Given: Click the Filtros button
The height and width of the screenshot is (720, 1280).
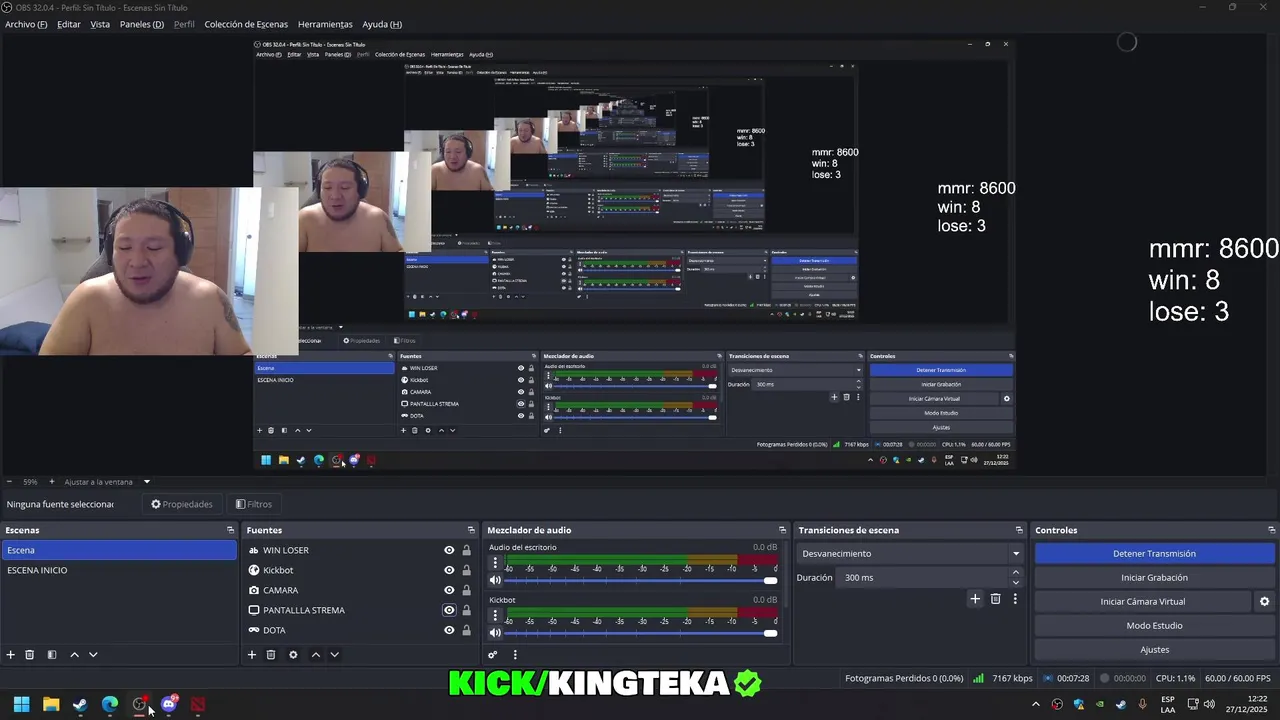Looking at the screenshot, I should coord(253,504).
